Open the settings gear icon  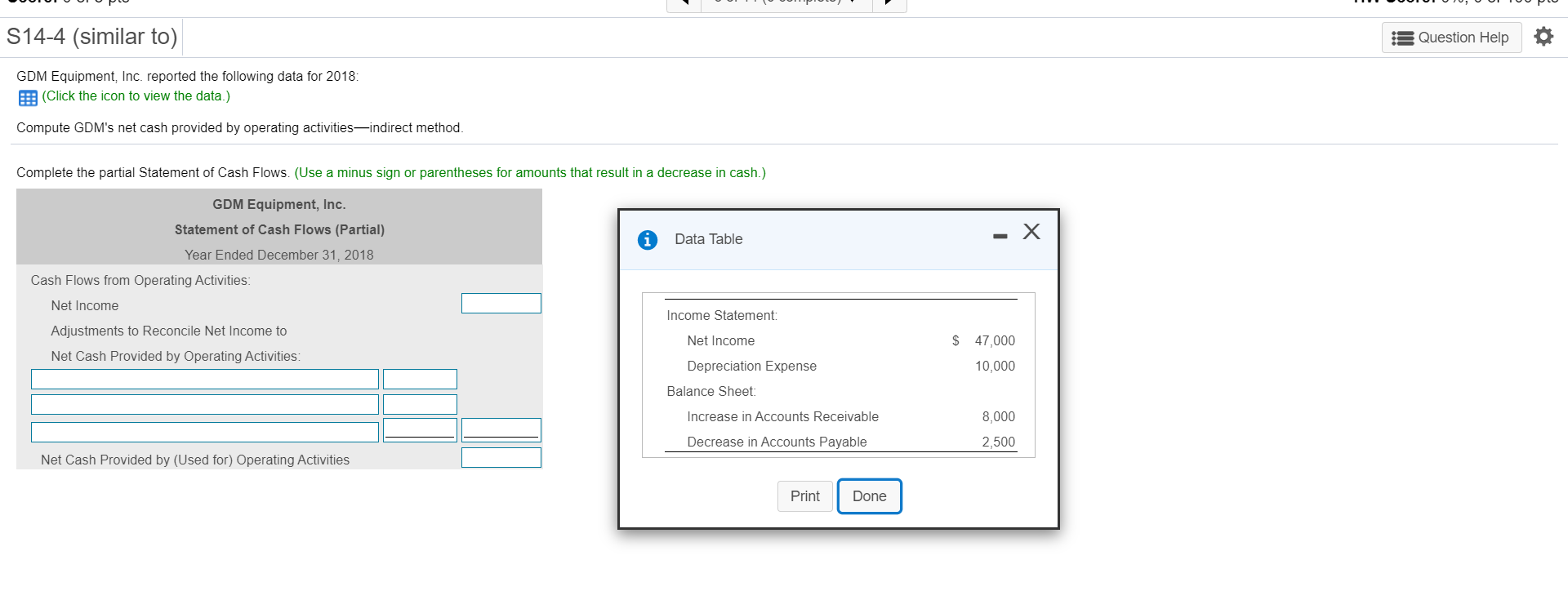pyautogui.click(x=1543, y=37)
